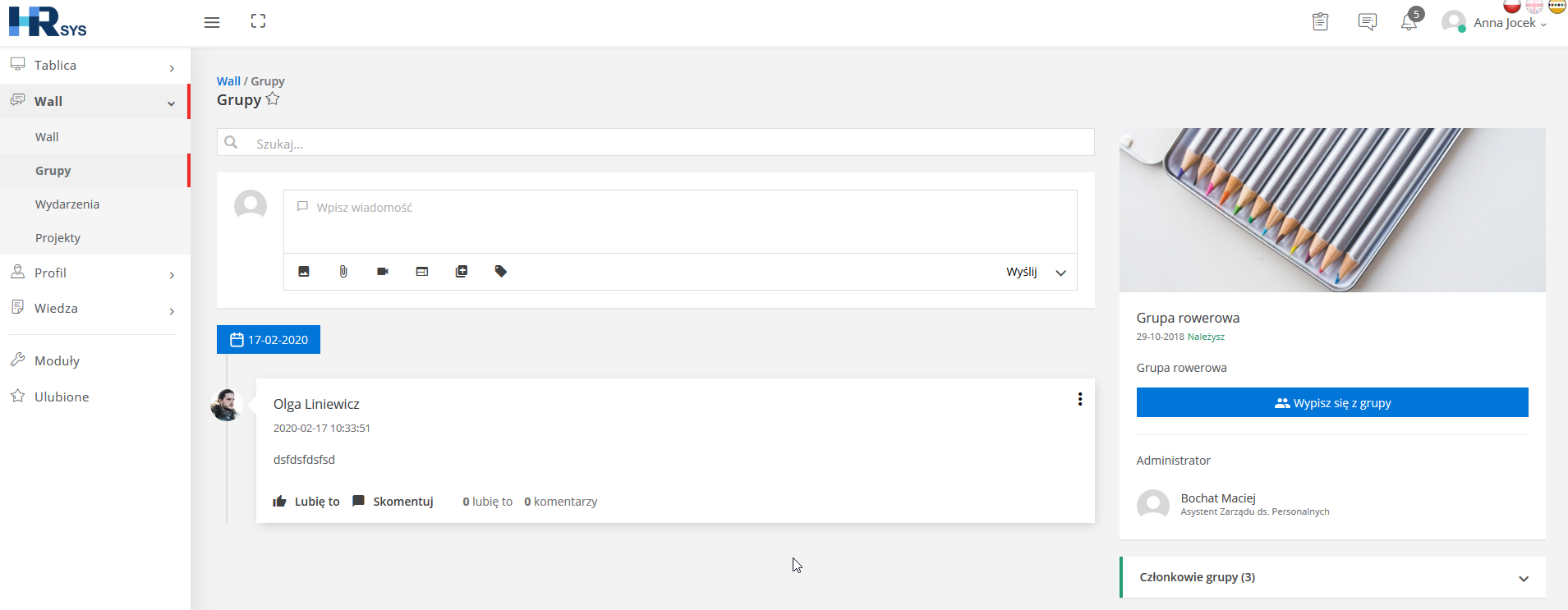The height and width of the screenshot is (610, 1568).
Task: Open the chat messages icon
Action: coord(1368,22)
